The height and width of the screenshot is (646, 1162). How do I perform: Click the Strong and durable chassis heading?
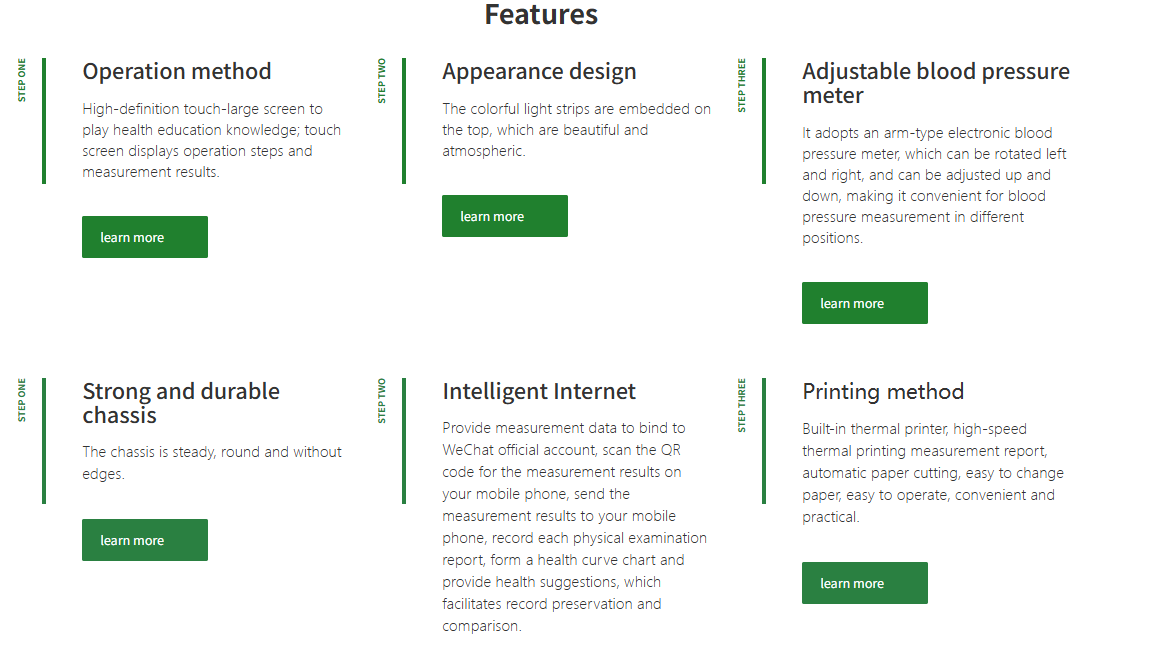tap(181, 403)
